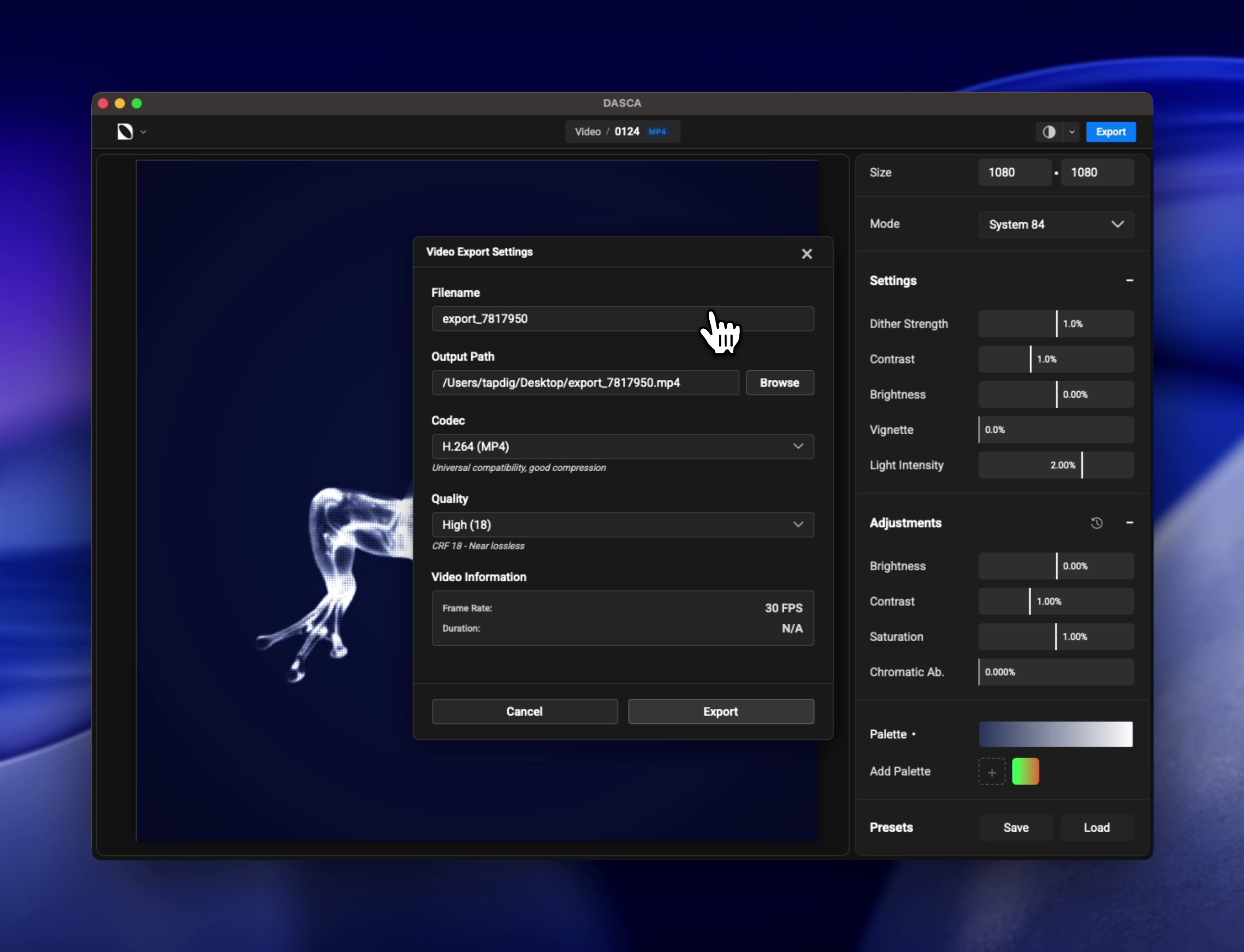The width and height of the screenshot is (1244, 952).
Task: Close the Video Export Settings dialog
Action: (806, 253)
